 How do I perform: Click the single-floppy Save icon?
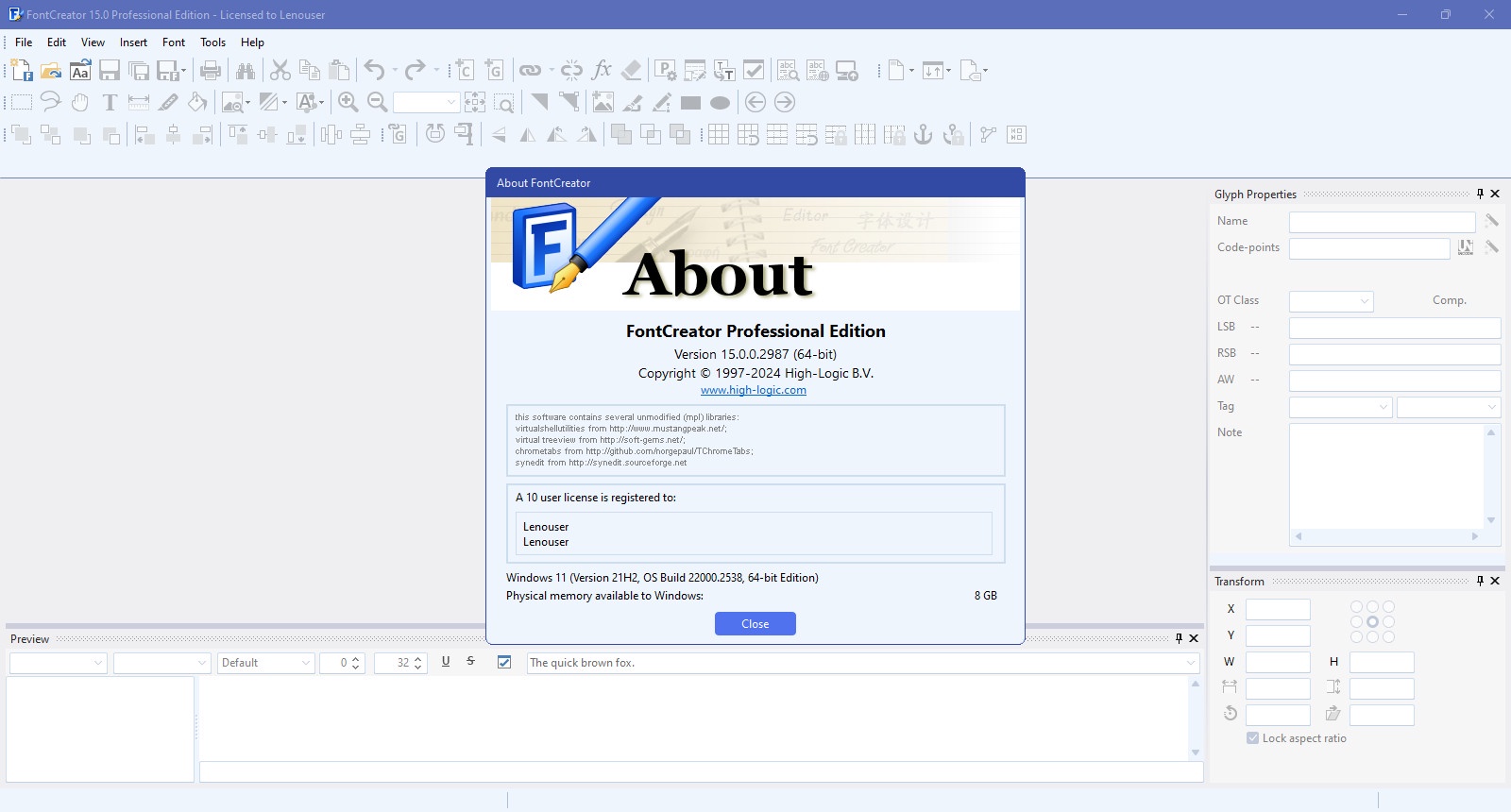[110, 70]
